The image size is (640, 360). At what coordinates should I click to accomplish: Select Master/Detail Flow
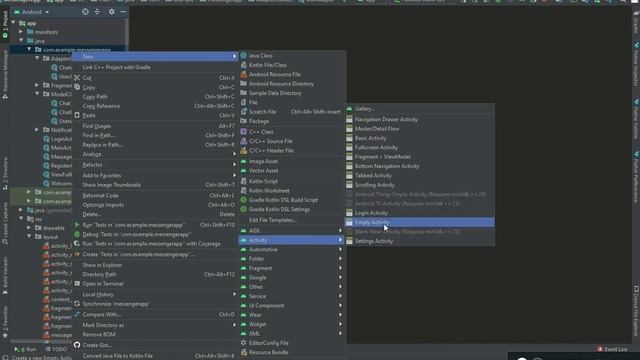[420, 129]
